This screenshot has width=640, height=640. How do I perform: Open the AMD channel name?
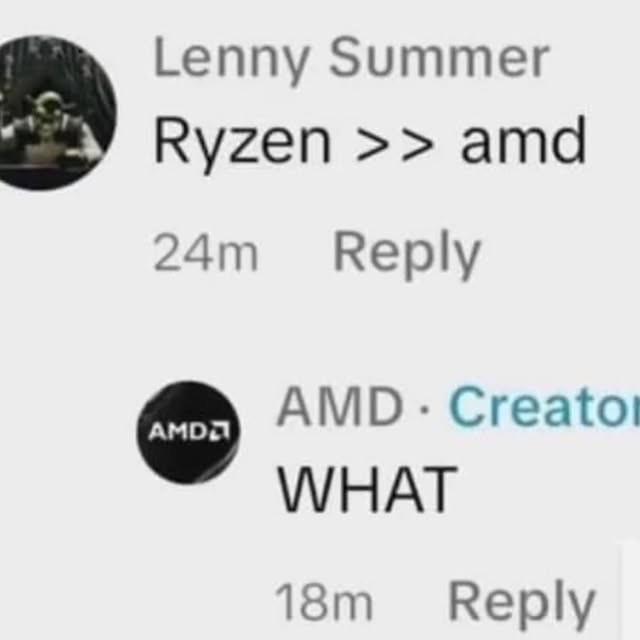(x=340, y=406)
